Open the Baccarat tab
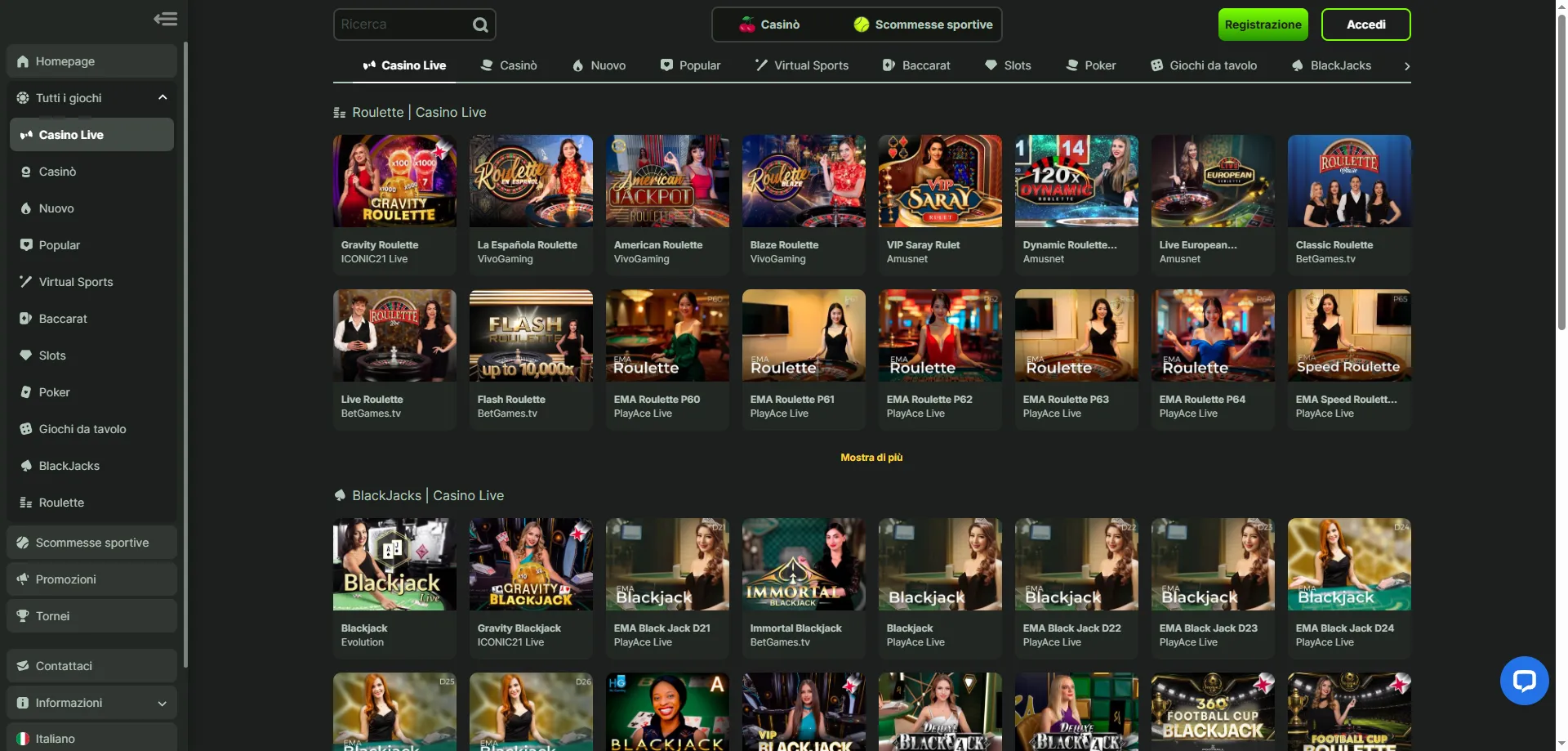Viewport: 1568px width, 751px height. [916, 65]
